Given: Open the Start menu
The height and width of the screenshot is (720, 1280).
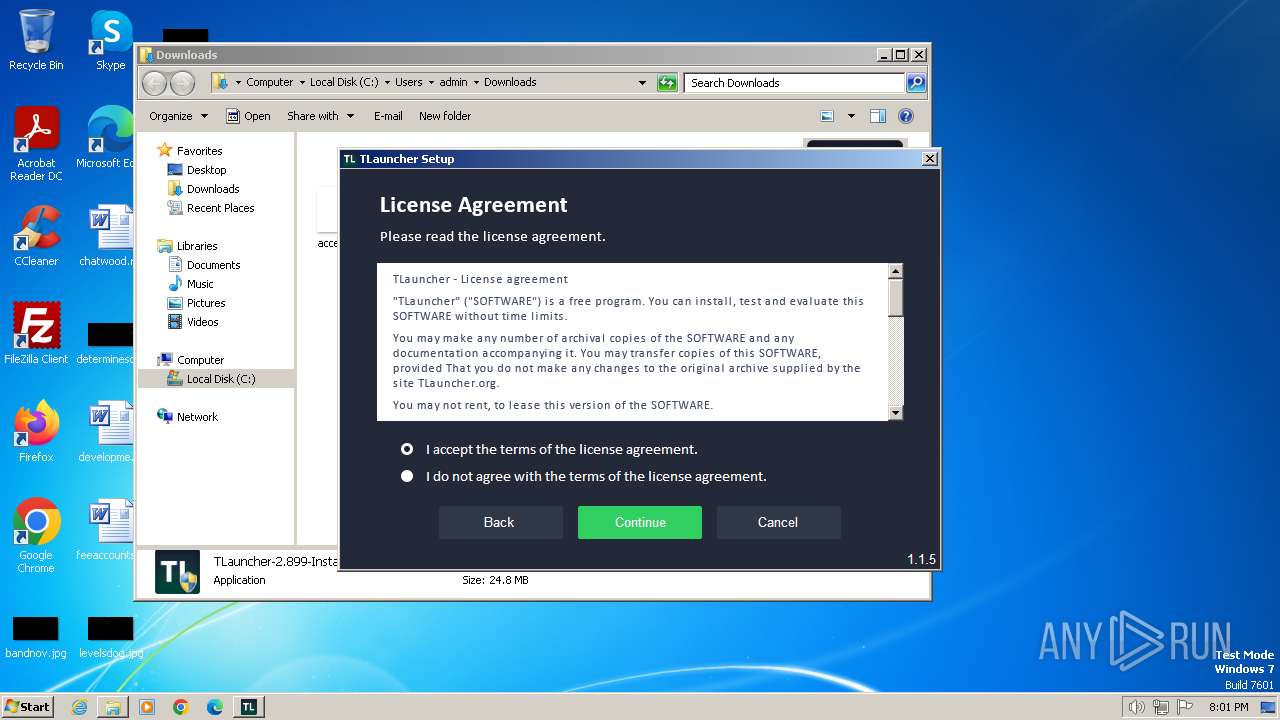Looking at the screenshot, I should (28, 707).
